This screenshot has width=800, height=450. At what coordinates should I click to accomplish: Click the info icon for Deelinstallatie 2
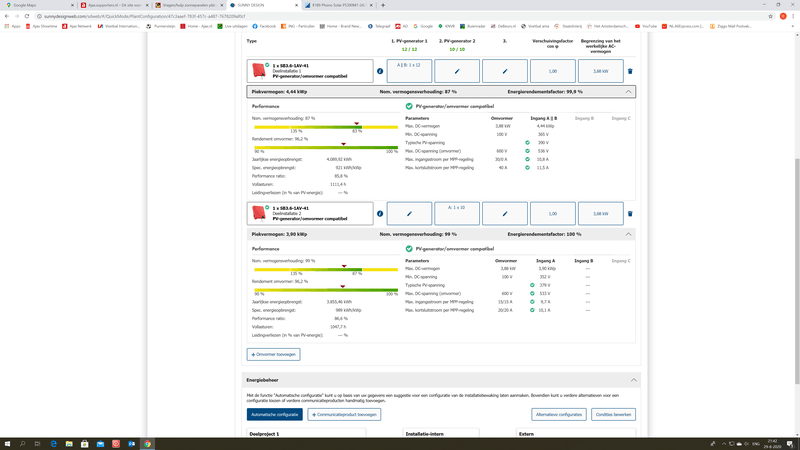click(380, 214)
